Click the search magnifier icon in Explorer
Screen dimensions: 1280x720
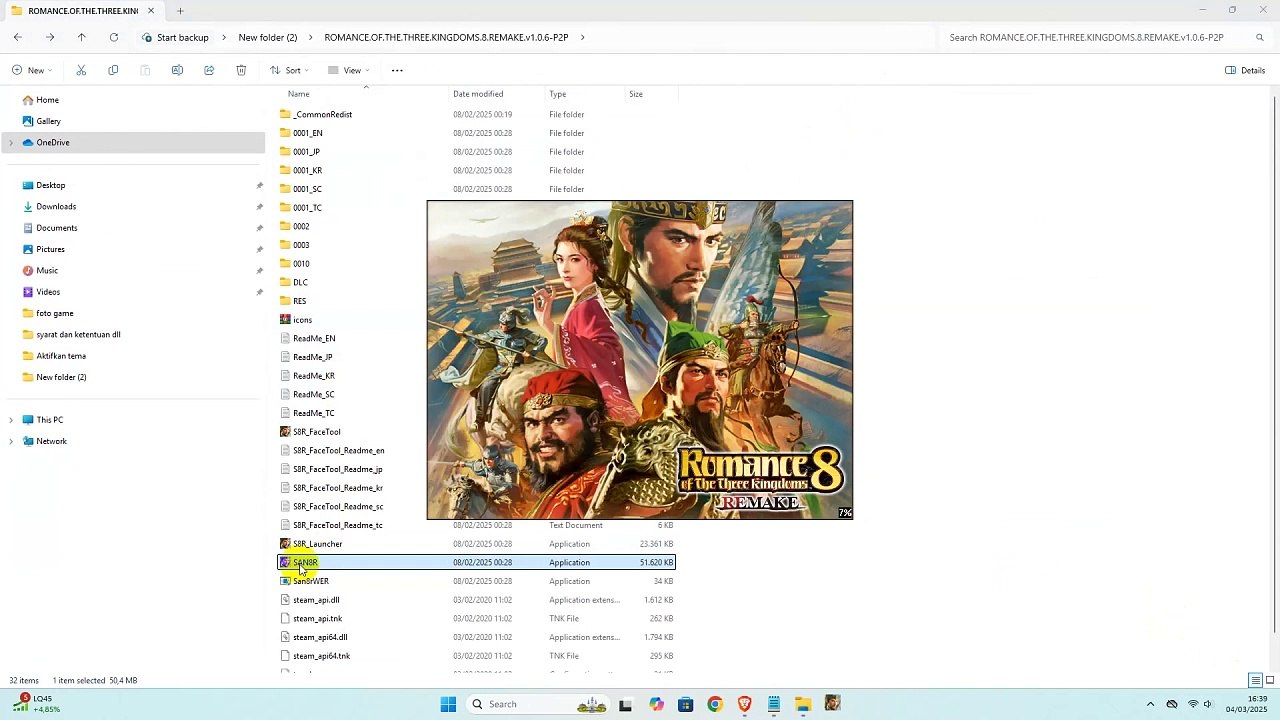coord(1259,37)
